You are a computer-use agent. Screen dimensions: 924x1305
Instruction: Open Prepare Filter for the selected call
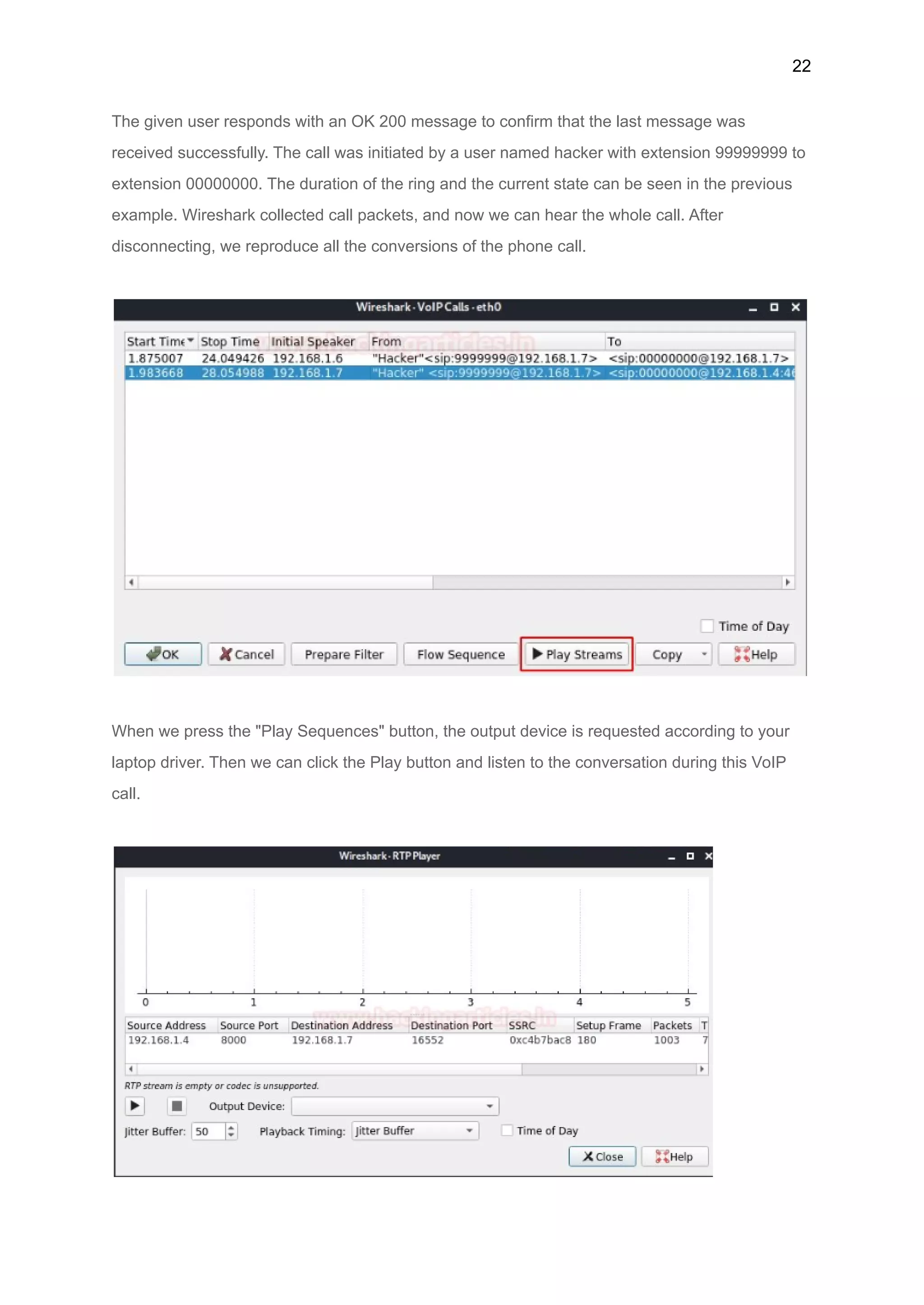coord(344,654)
